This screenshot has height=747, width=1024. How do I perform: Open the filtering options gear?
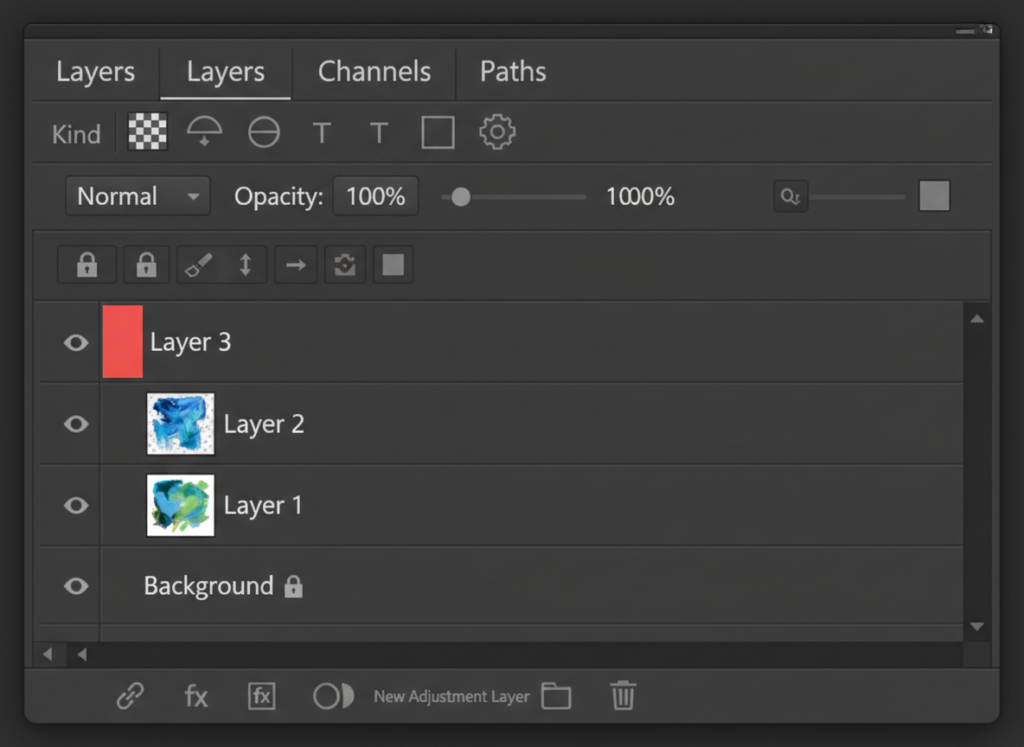pos(497,132)
